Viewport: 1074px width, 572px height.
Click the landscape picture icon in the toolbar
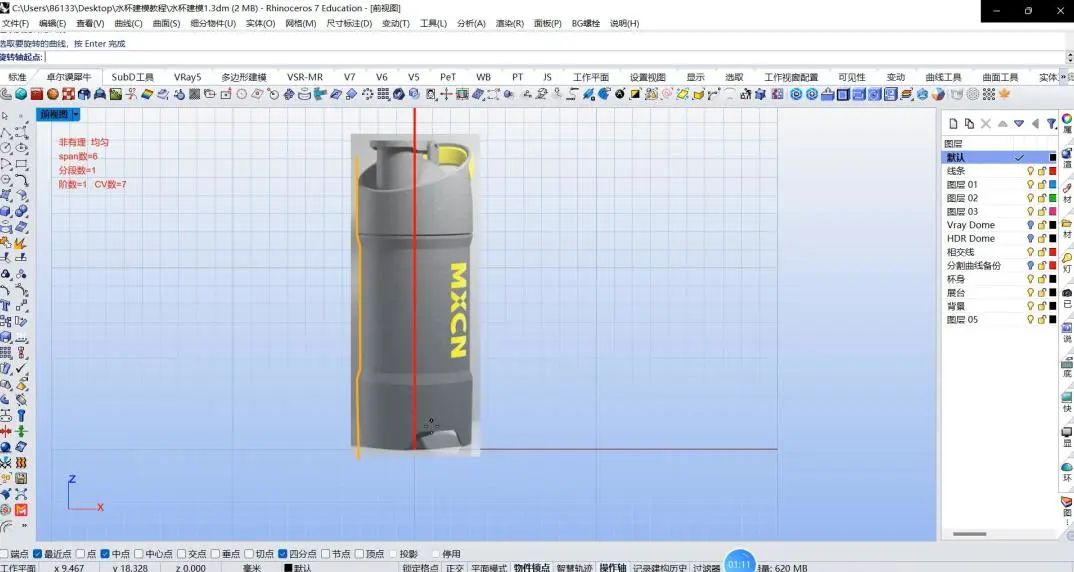point(116,94)
